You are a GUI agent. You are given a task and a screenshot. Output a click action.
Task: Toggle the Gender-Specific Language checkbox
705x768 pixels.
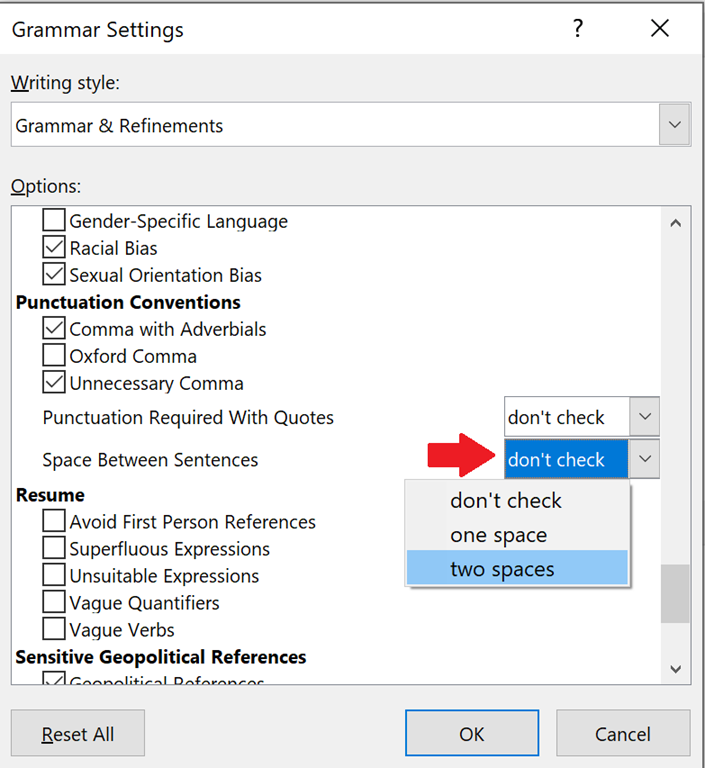(55, 221)
